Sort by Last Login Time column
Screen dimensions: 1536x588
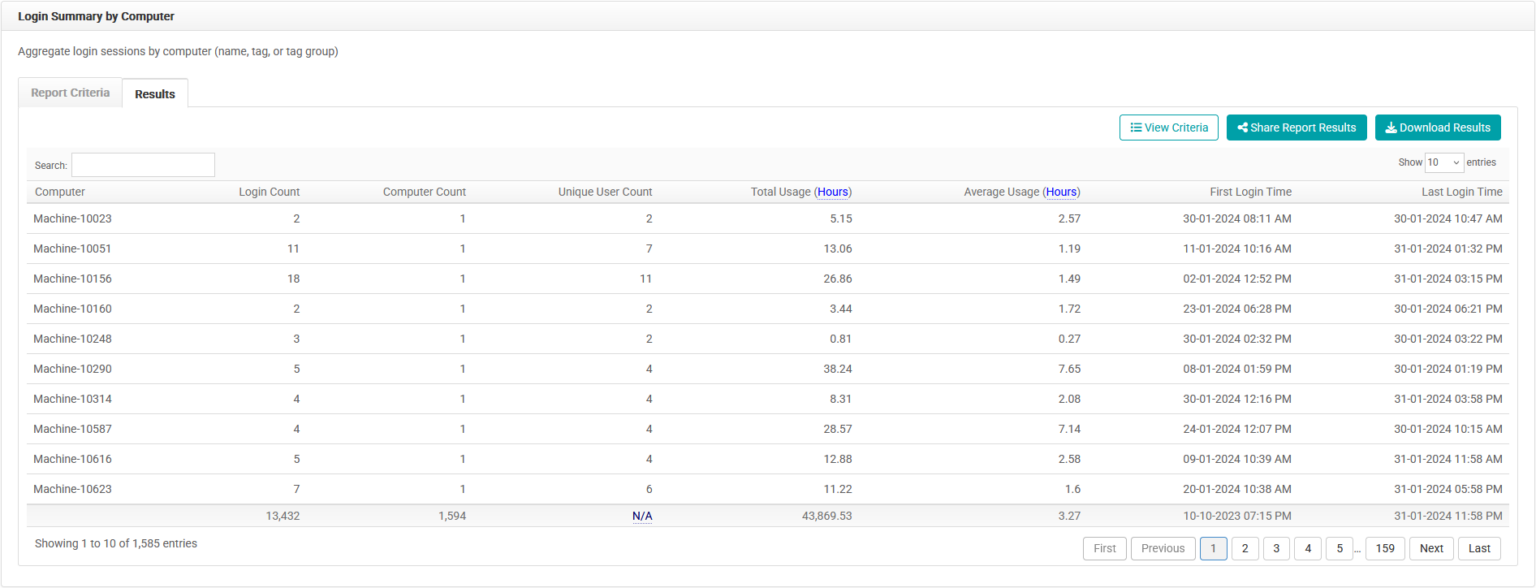(x=1461, y=192)
